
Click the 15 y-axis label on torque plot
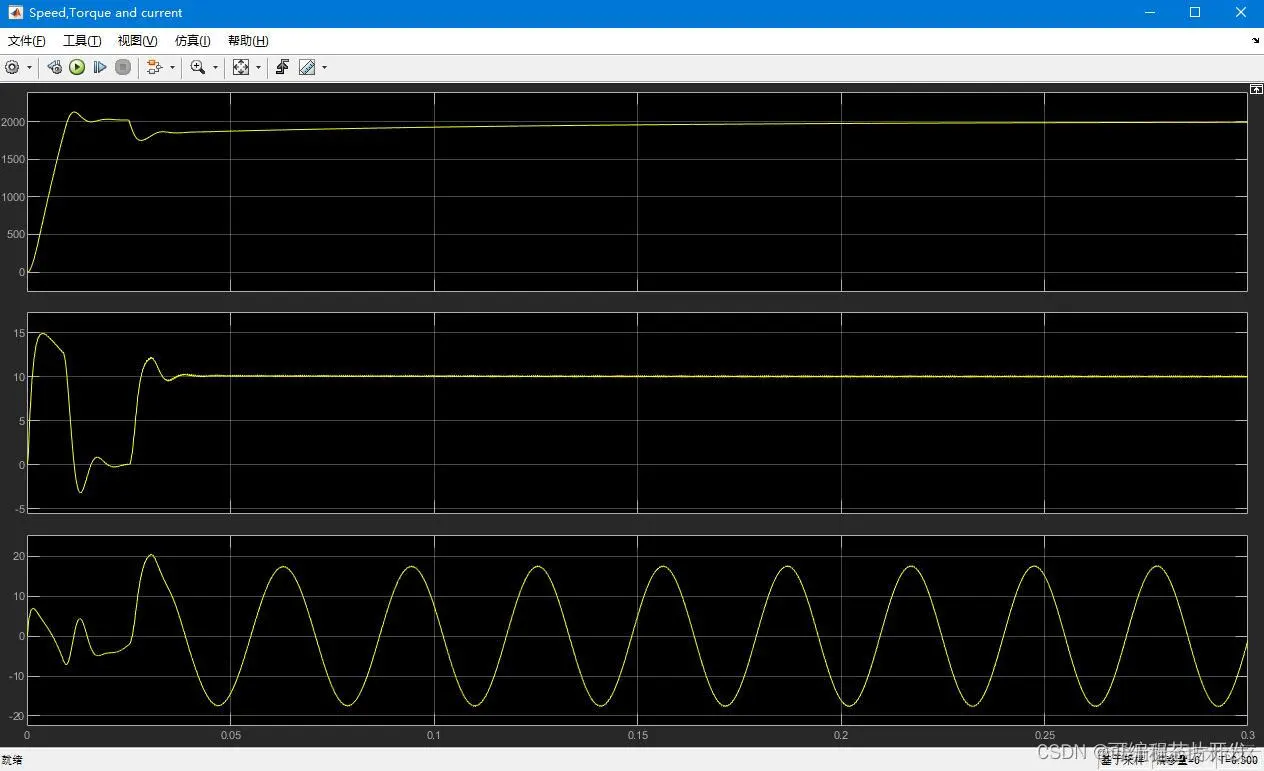click(18, 332)
